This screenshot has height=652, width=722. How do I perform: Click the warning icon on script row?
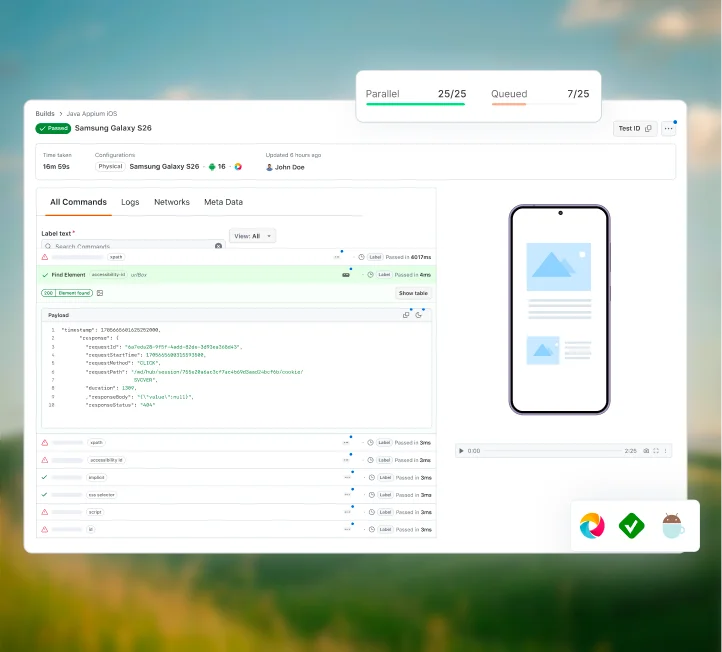pos(45,512)
